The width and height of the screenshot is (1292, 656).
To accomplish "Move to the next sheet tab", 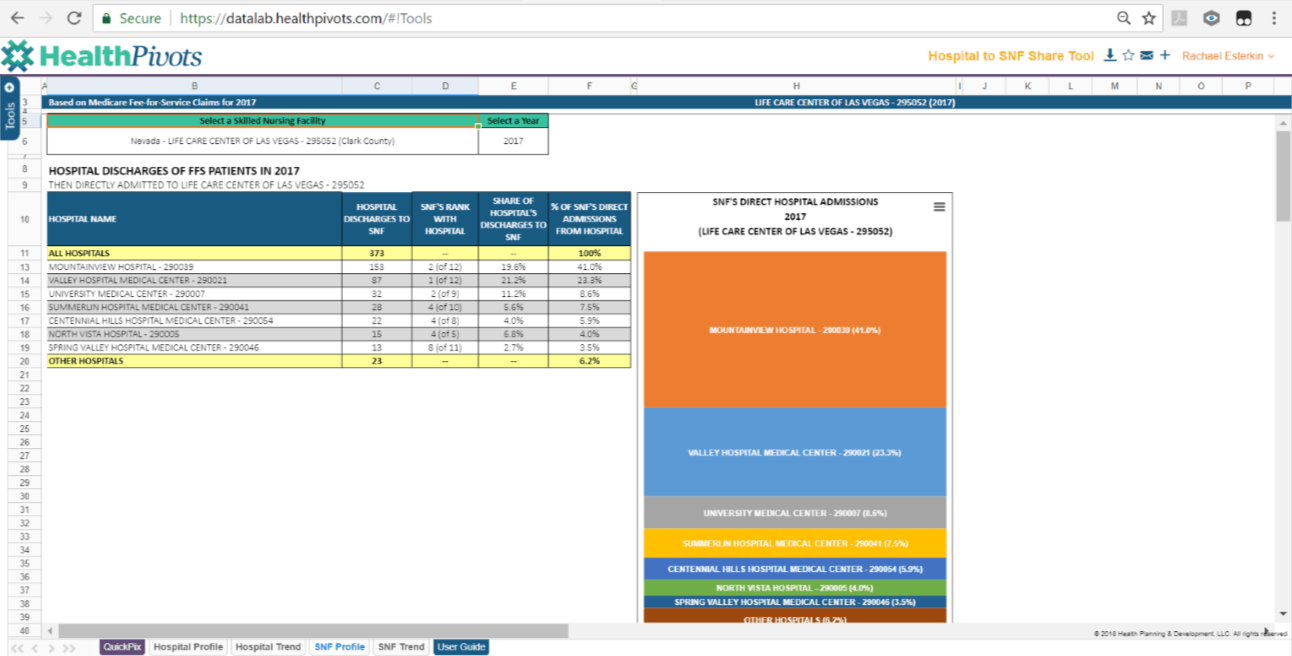I will 52,648.
